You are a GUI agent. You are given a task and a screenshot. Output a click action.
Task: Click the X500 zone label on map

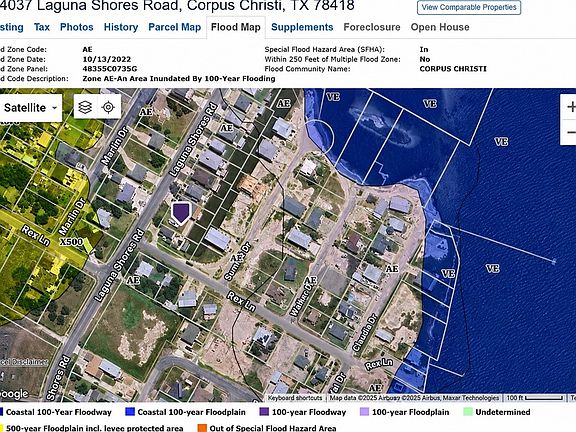(71, 242)
